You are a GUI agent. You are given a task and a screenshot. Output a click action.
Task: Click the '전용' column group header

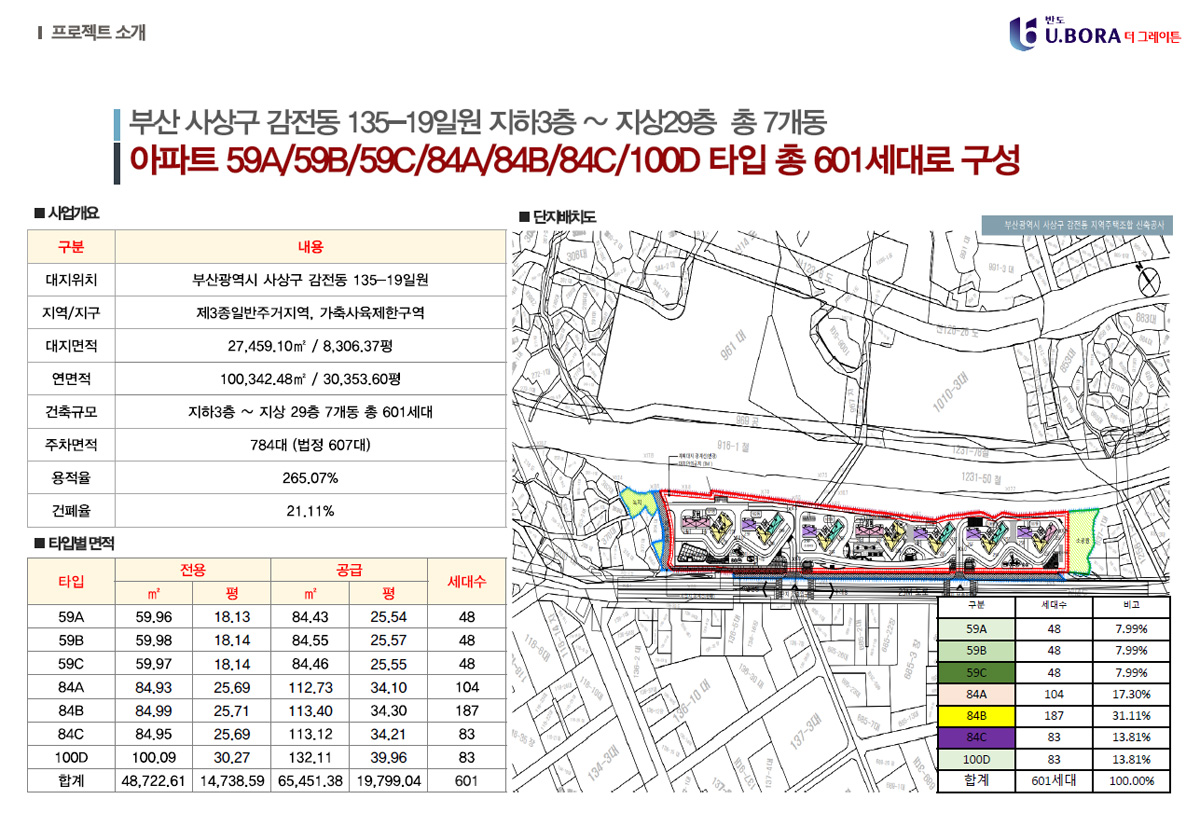pyautogui.click(x=193, y=570)
